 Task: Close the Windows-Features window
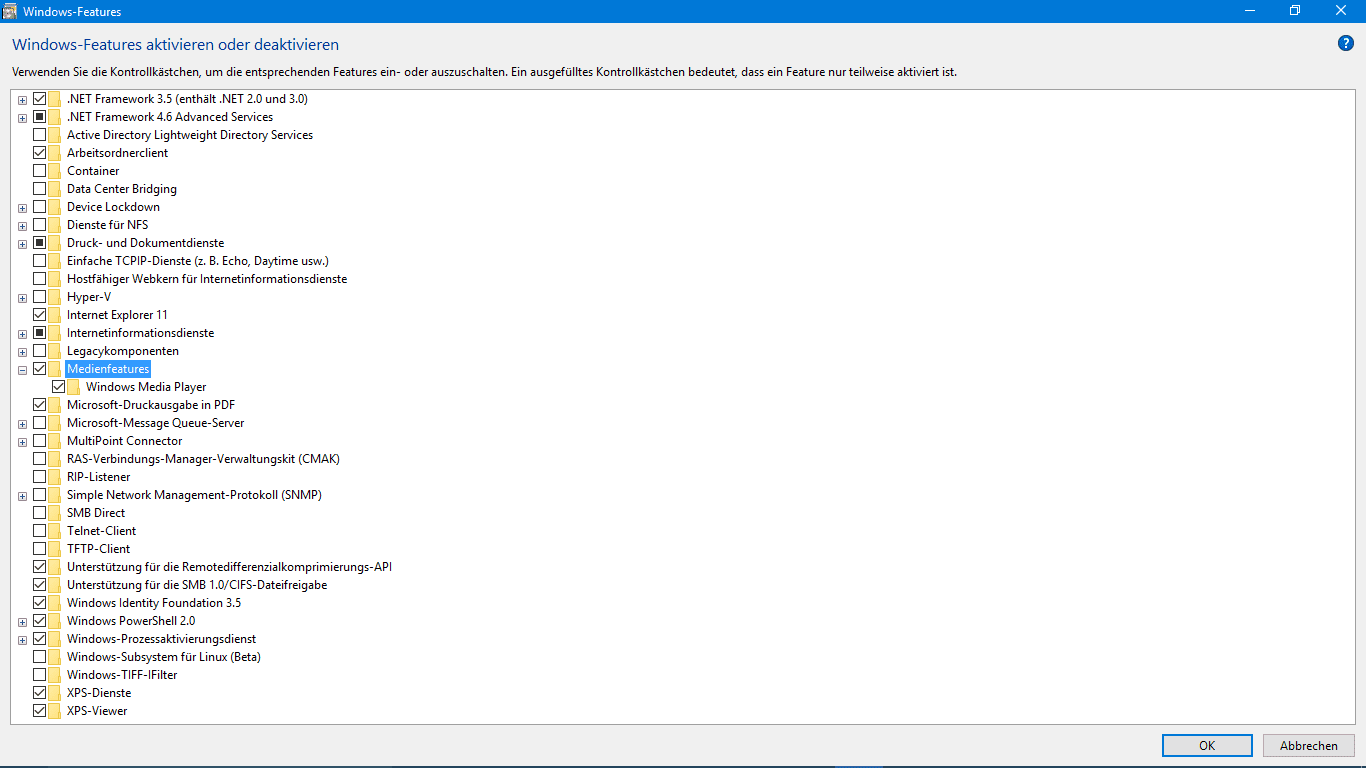[1342, 10]
